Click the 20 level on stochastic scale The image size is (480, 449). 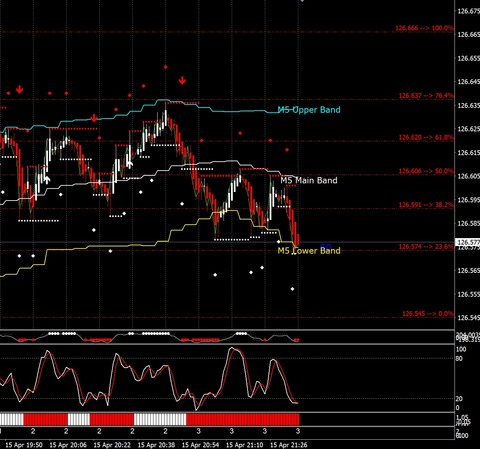click(459, 399)
